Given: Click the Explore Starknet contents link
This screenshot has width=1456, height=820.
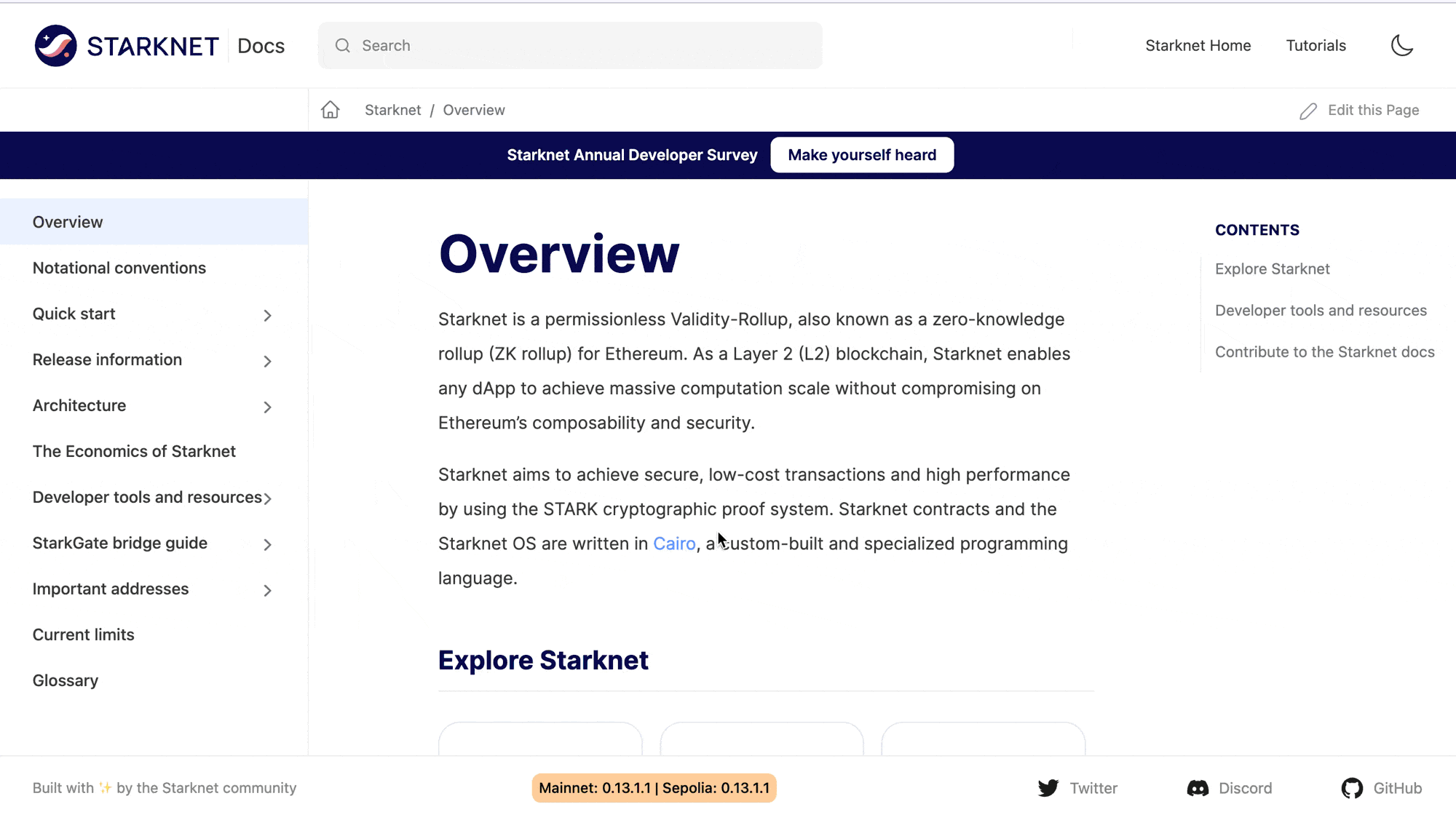Looking at the screenshot, I should [x=1271, y=268].
